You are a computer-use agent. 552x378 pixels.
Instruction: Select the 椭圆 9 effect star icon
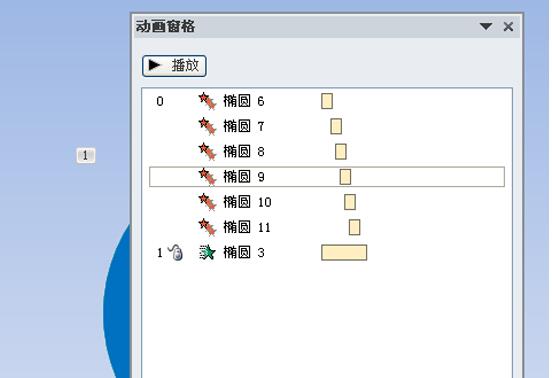point(207,177)
